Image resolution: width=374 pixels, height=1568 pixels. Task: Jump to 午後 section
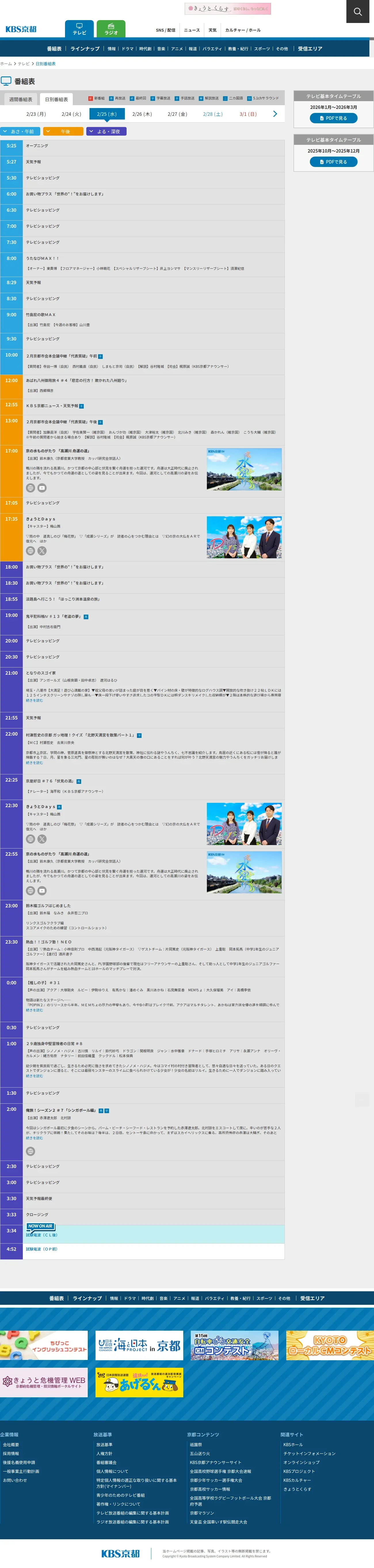pos(63,132)
